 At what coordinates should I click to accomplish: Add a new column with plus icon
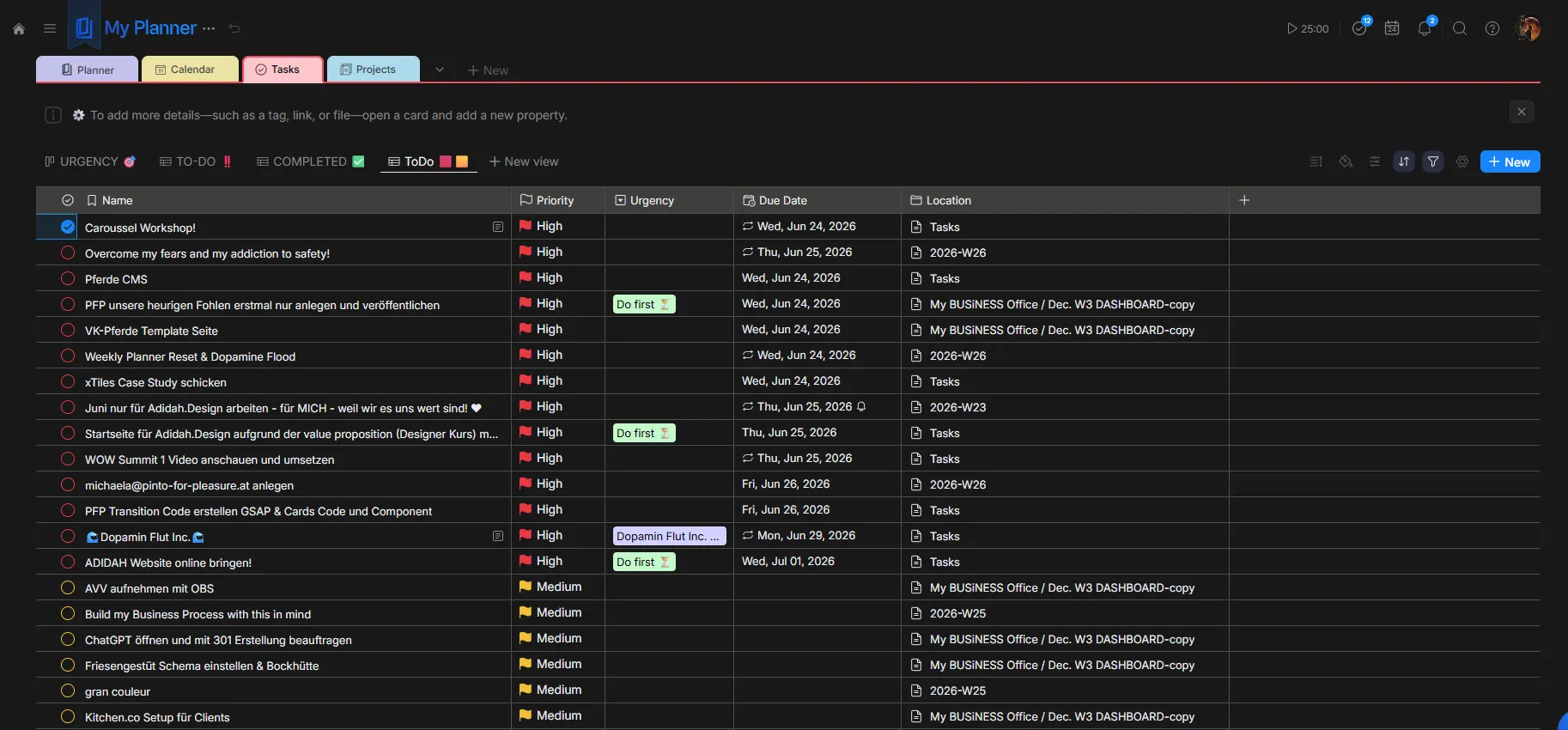click(1244, 200)
